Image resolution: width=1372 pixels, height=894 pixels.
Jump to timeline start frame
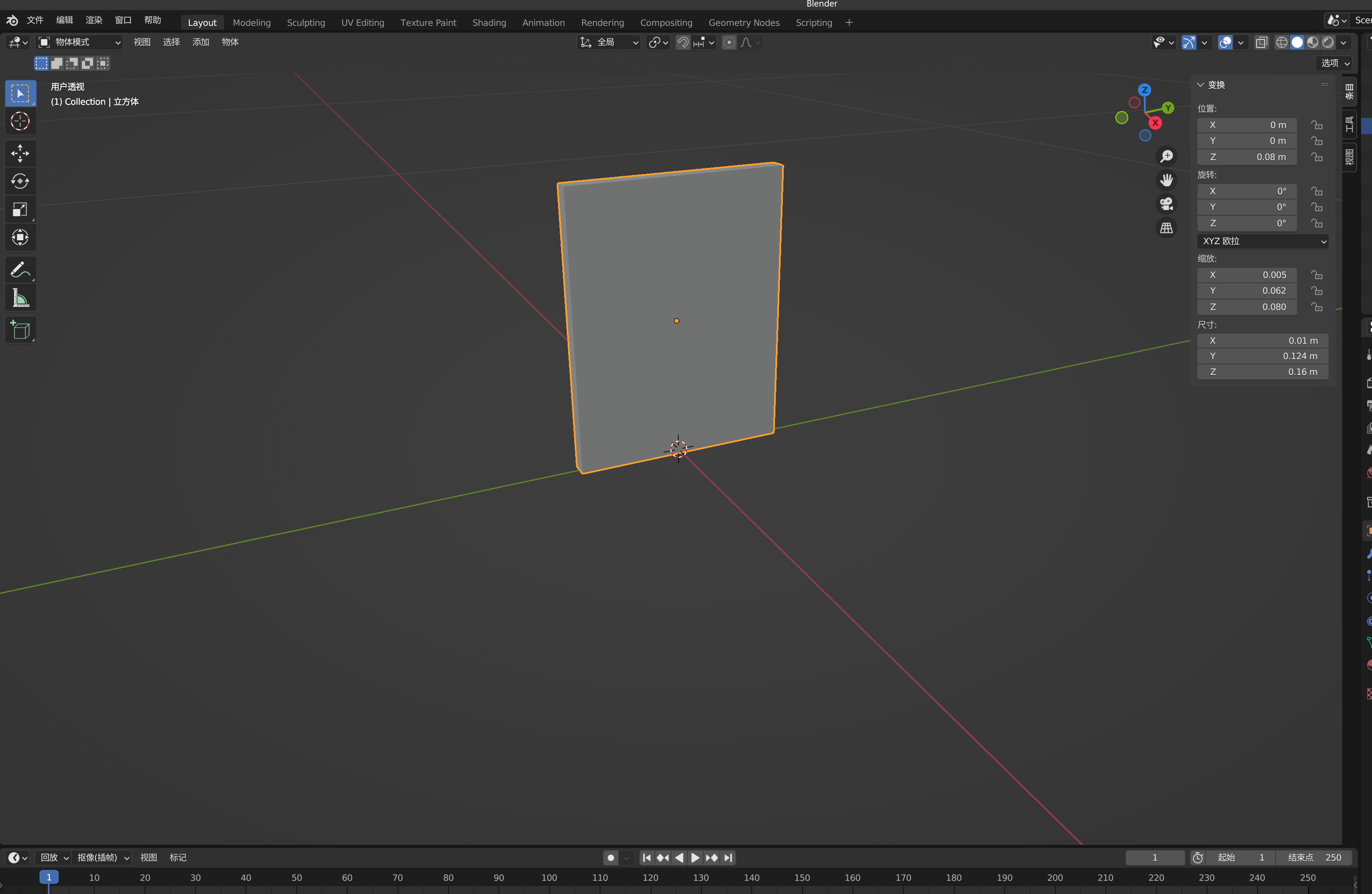[647, 858]
